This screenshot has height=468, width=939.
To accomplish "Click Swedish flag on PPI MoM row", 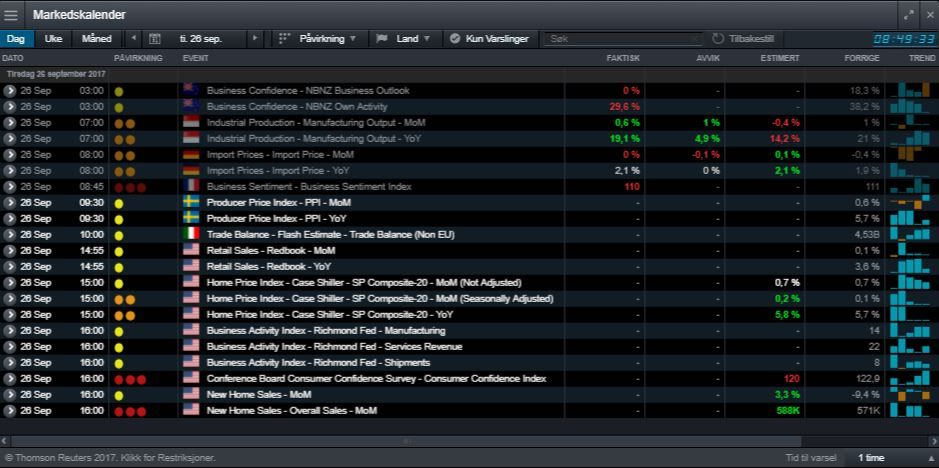I will (x=191, y=202).
